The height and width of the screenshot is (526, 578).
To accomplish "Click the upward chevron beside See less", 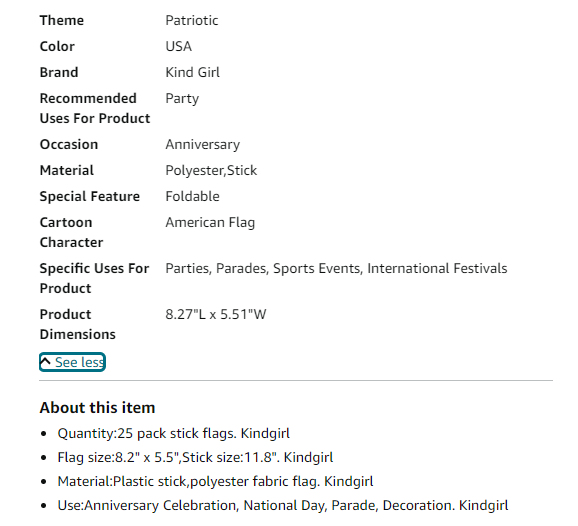I will (x=45, y=361).
